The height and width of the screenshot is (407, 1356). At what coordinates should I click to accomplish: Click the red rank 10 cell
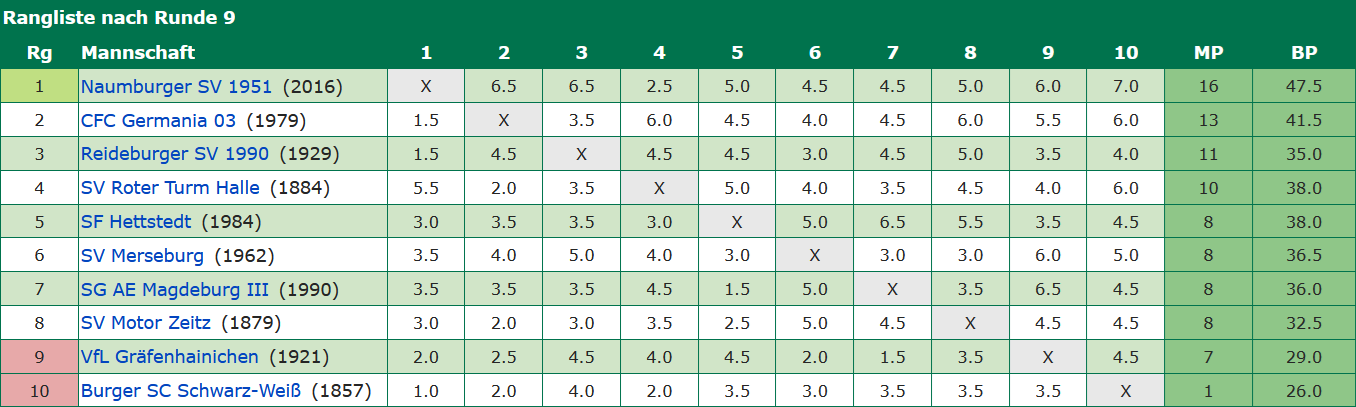(39, 391)
